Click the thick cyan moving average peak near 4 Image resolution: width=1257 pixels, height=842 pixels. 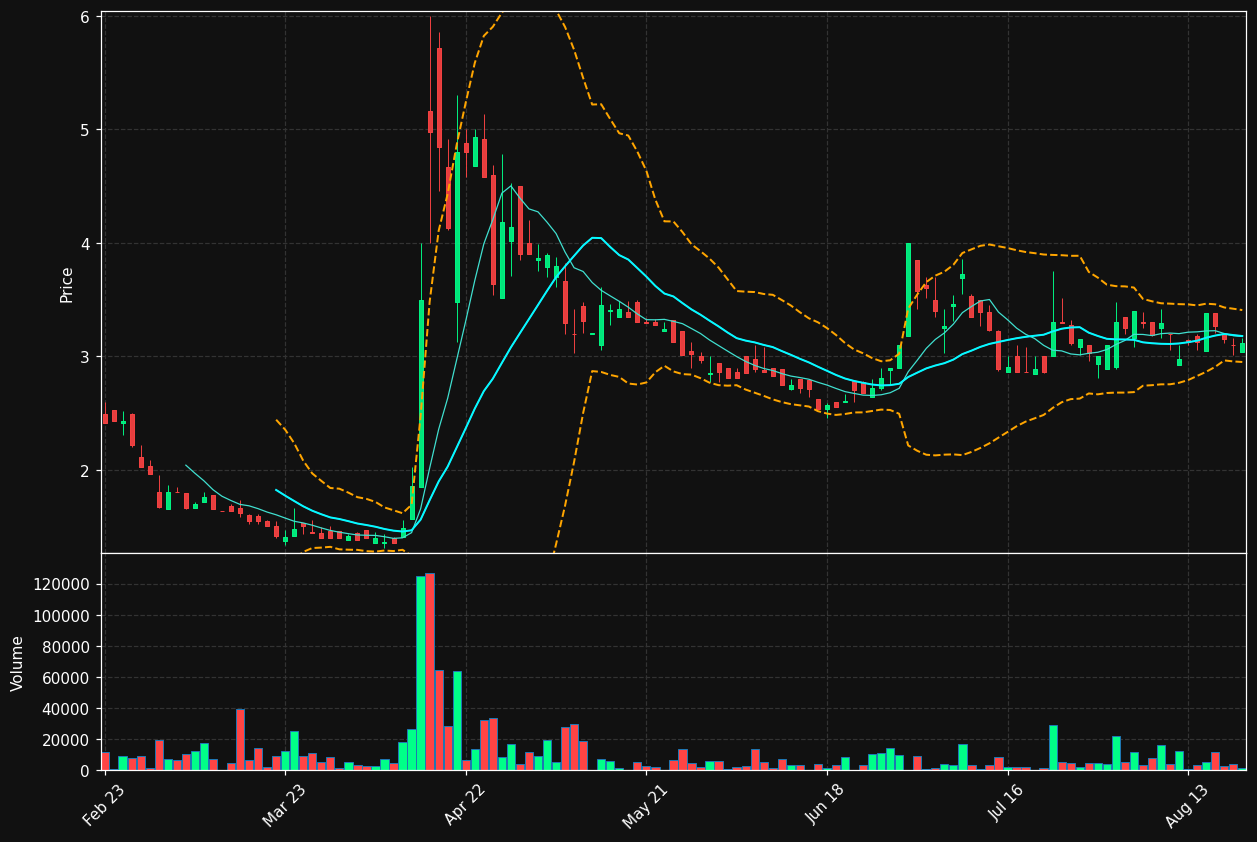tap(596, 238)
